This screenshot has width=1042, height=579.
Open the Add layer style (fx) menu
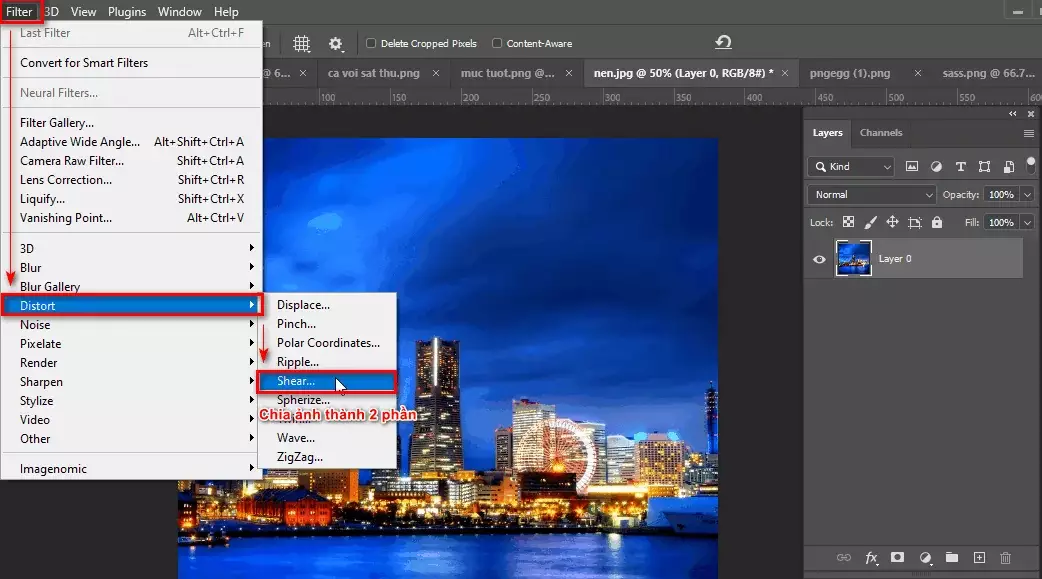click(870, 558)
